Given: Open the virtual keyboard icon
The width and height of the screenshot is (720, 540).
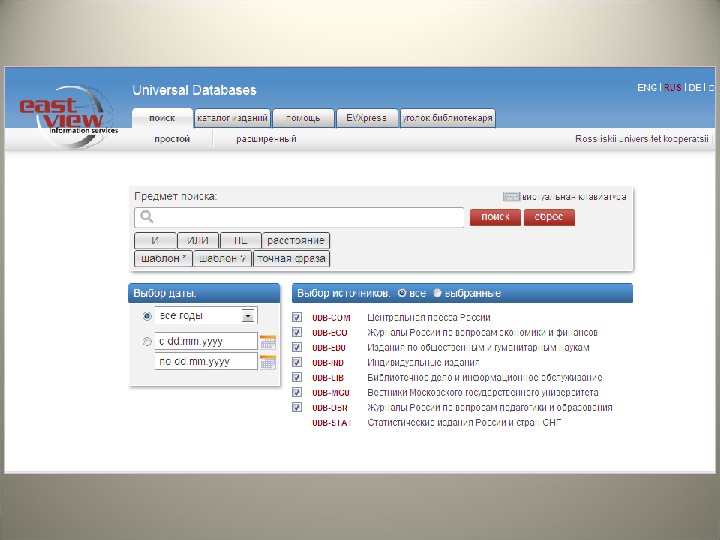Looking at the screenshot, I should 511,197.
